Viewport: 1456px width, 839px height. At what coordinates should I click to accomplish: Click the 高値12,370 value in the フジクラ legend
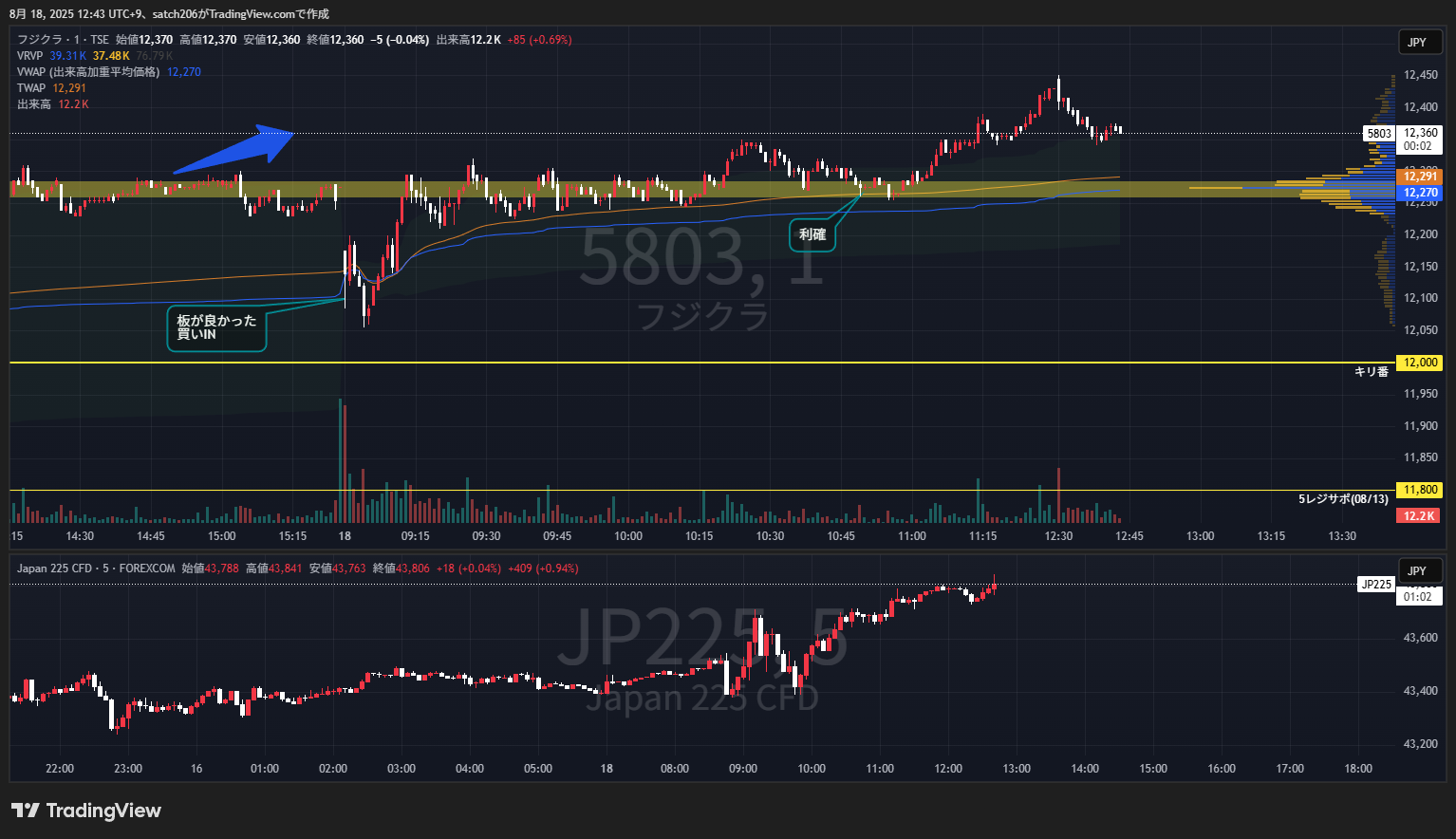click(208, 40)
